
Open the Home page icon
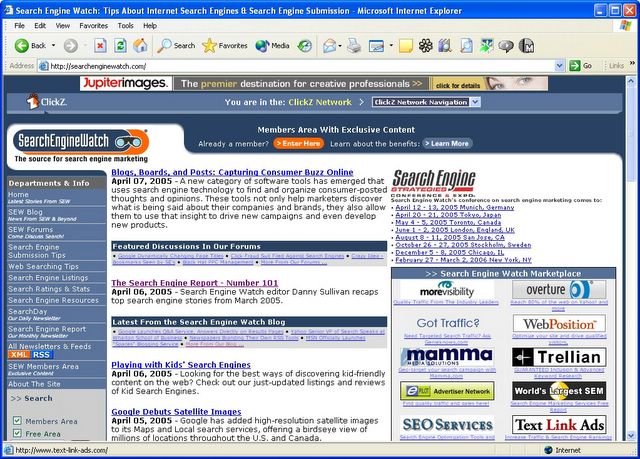coord(140,45)
